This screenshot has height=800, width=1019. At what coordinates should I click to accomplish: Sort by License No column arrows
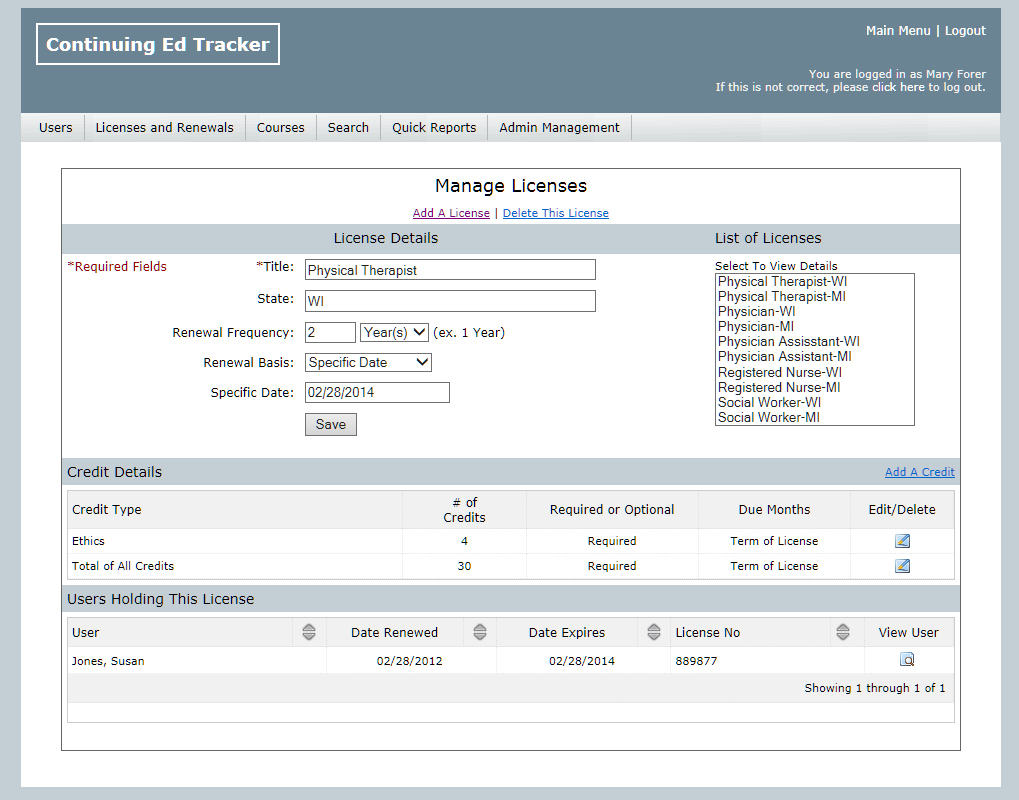coord(843,632)
